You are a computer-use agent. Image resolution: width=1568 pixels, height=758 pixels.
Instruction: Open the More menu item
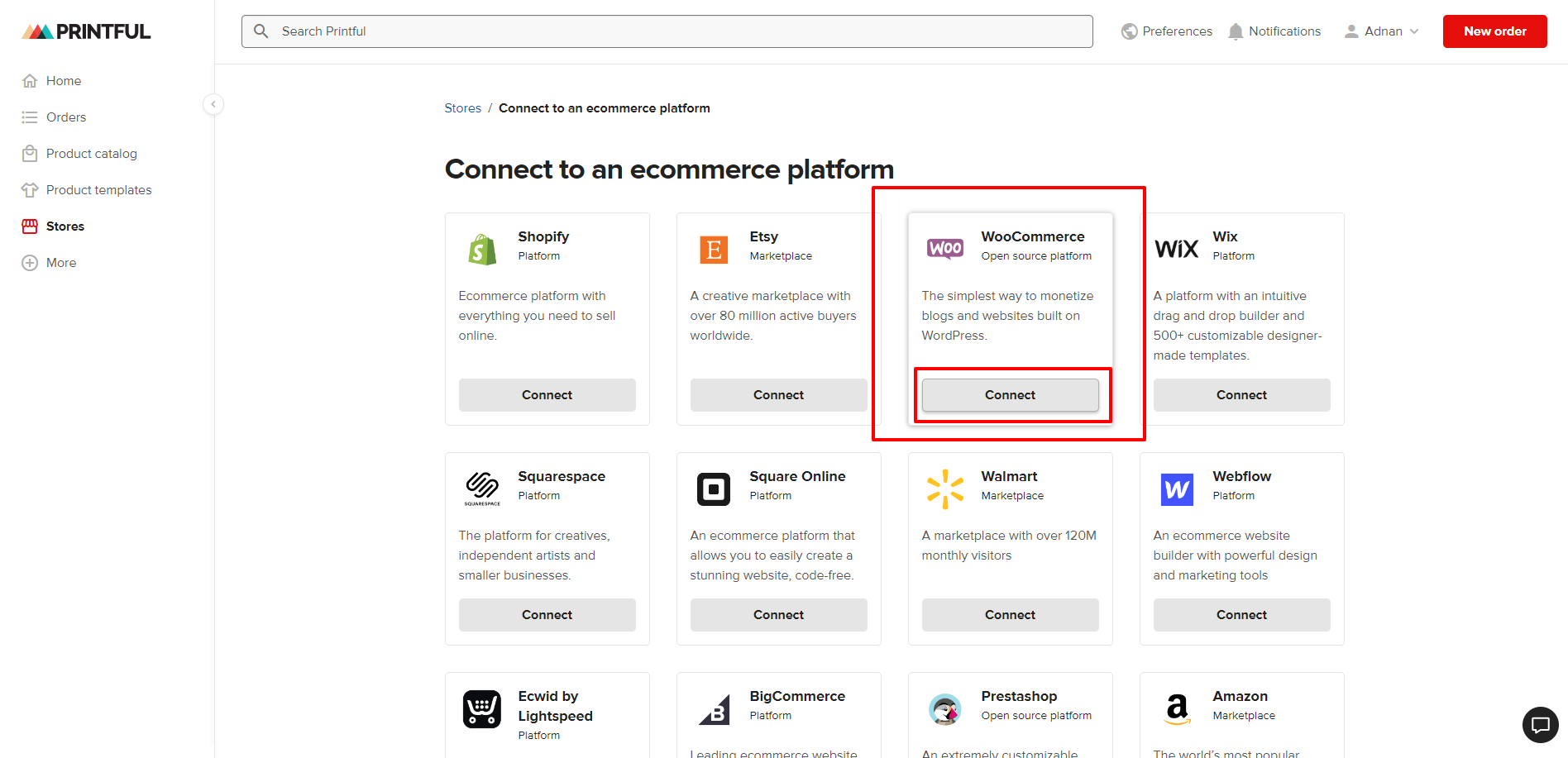(x=61, y=263)
